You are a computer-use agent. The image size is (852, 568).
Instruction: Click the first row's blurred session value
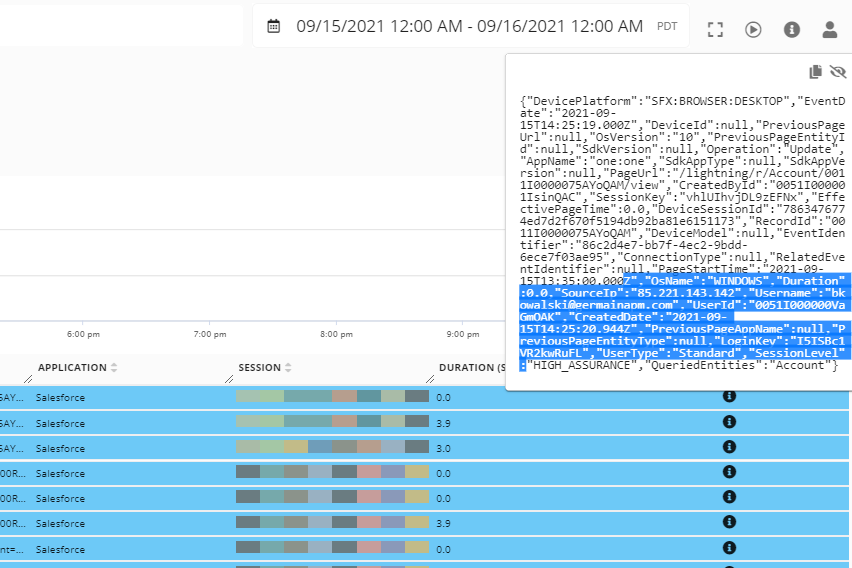tap(332, 397)
